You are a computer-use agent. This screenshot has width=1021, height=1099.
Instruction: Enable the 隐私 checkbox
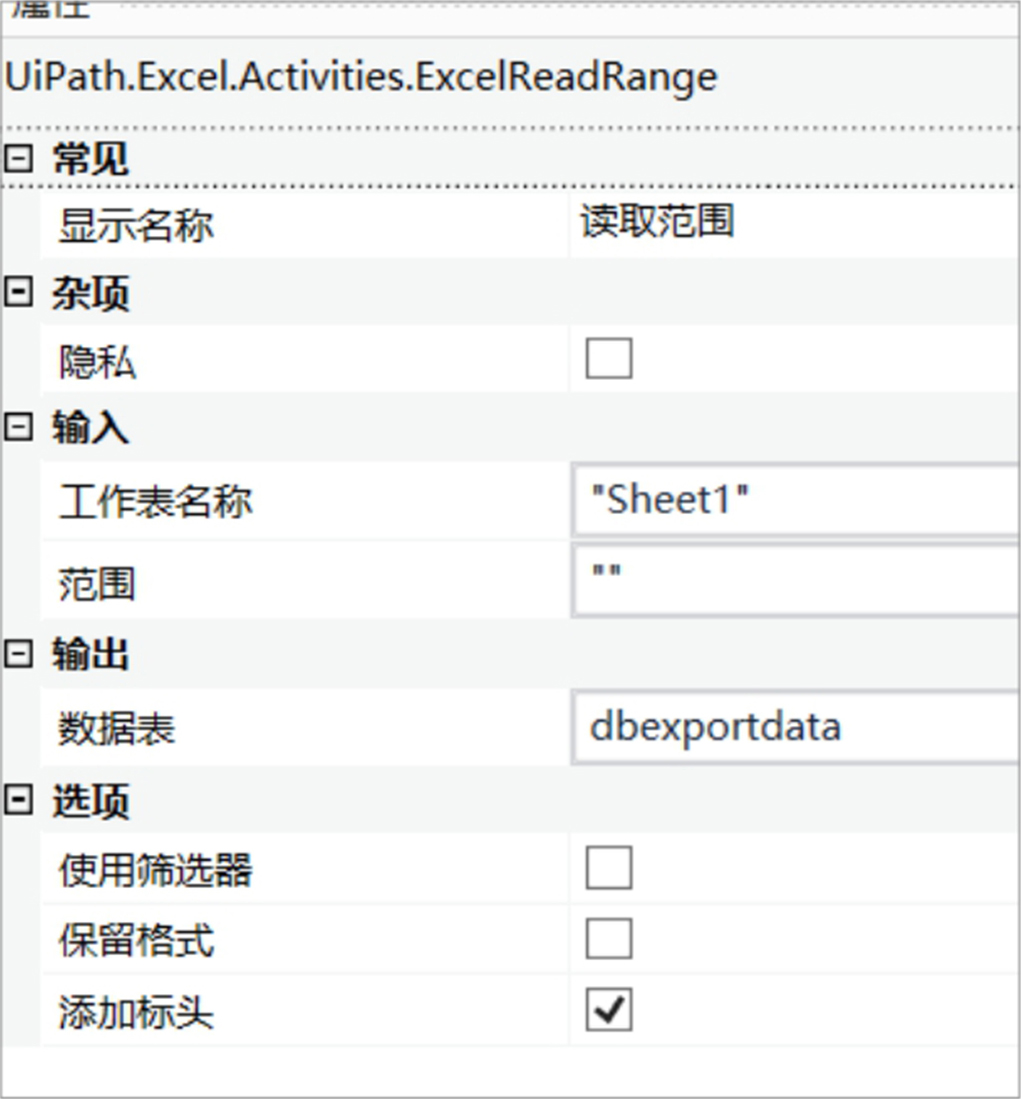608,358
